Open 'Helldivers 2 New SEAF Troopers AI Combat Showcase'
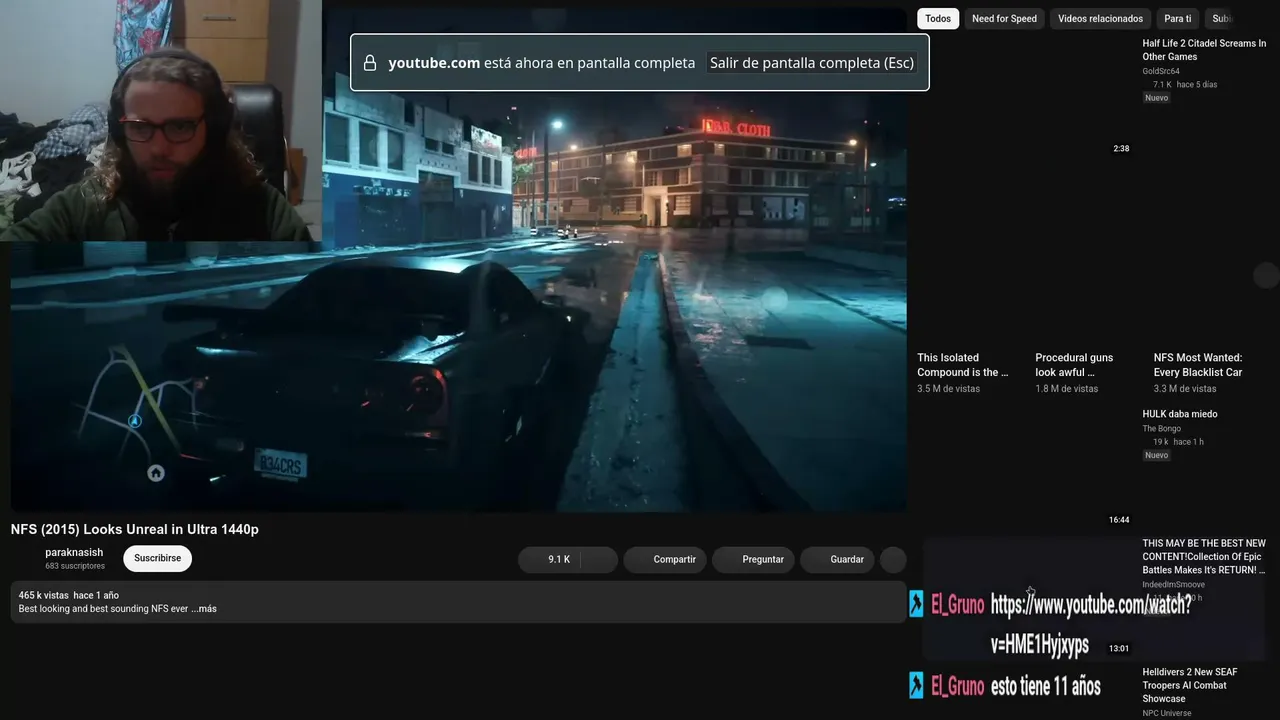The image size is (1280, 720). pyautogui.click(x=1190, y=685)
